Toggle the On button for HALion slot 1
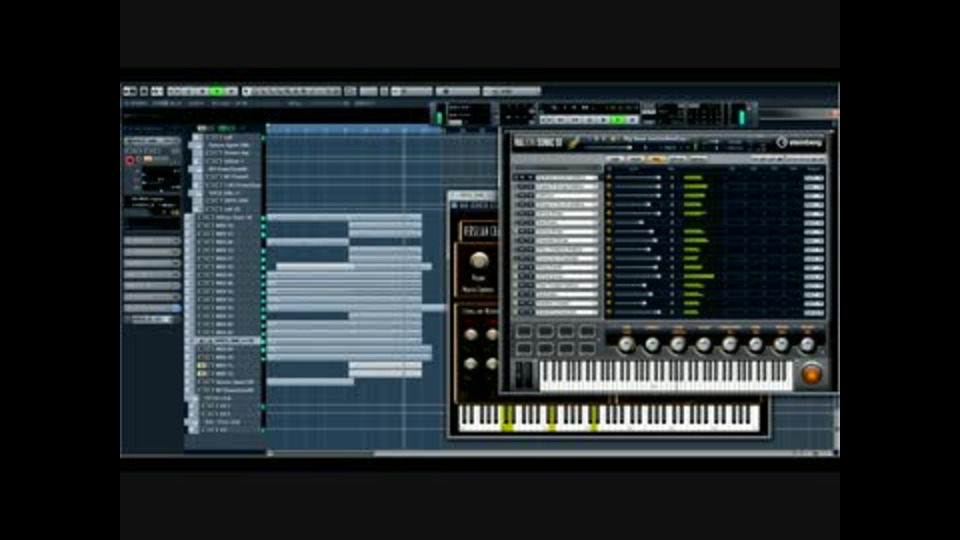 point(609,178)
